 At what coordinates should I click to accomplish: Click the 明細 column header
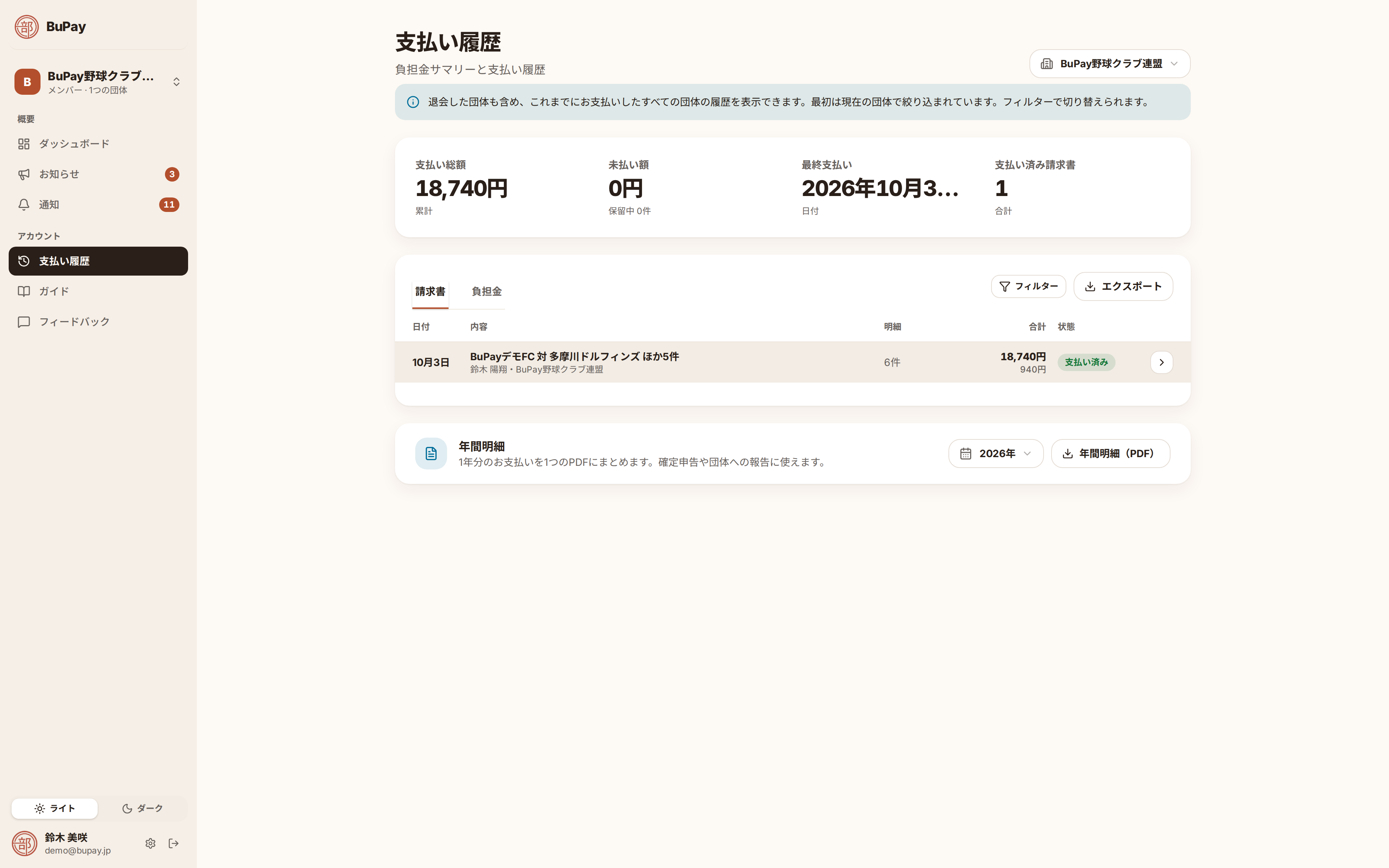[x=892, y=327]
